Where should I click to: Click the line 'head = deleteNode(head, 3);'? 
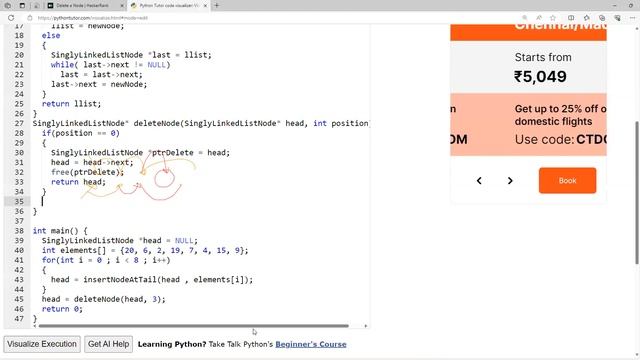tap(104, 299)
